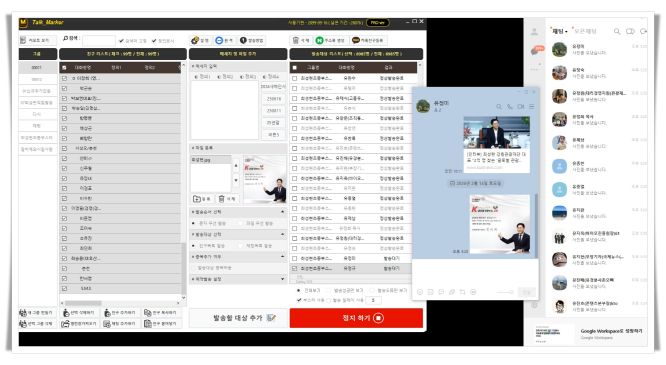Click into the message text input area
Image resolution: width=666 pixels, height=365 pixels.
(x=224, y=110)
